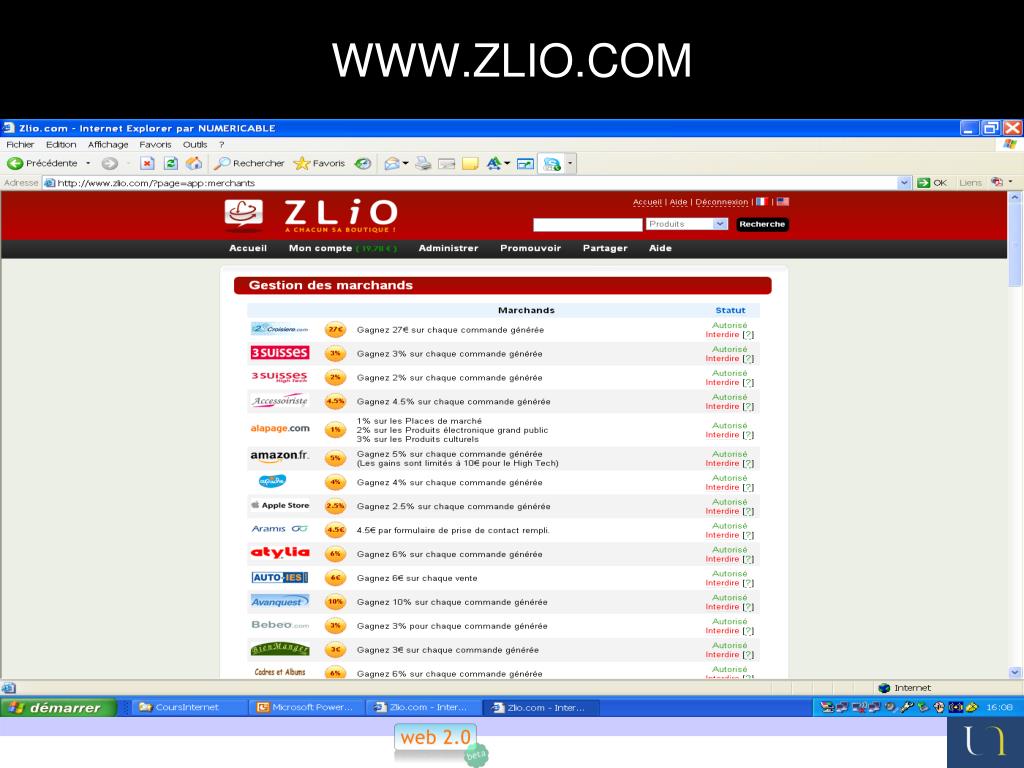Open the Mail icon dropdown arrow

(x=406, y=163)
